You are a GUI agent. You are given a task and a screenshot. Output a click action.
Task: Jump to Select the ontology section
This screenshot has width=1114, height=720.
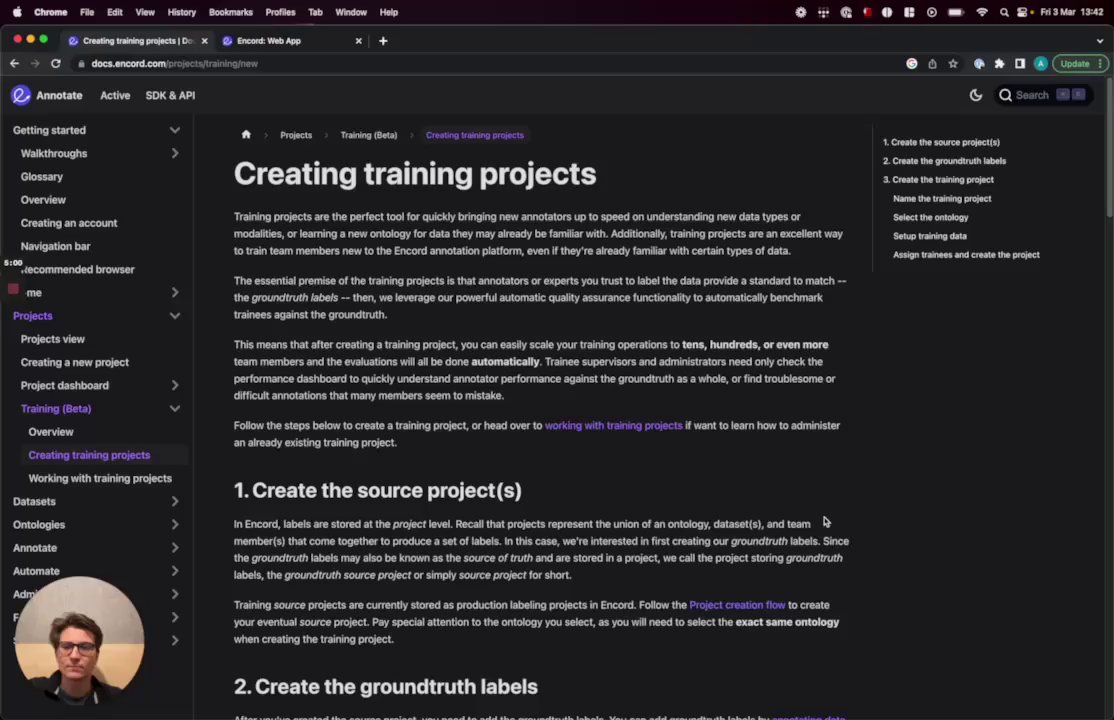930,217
